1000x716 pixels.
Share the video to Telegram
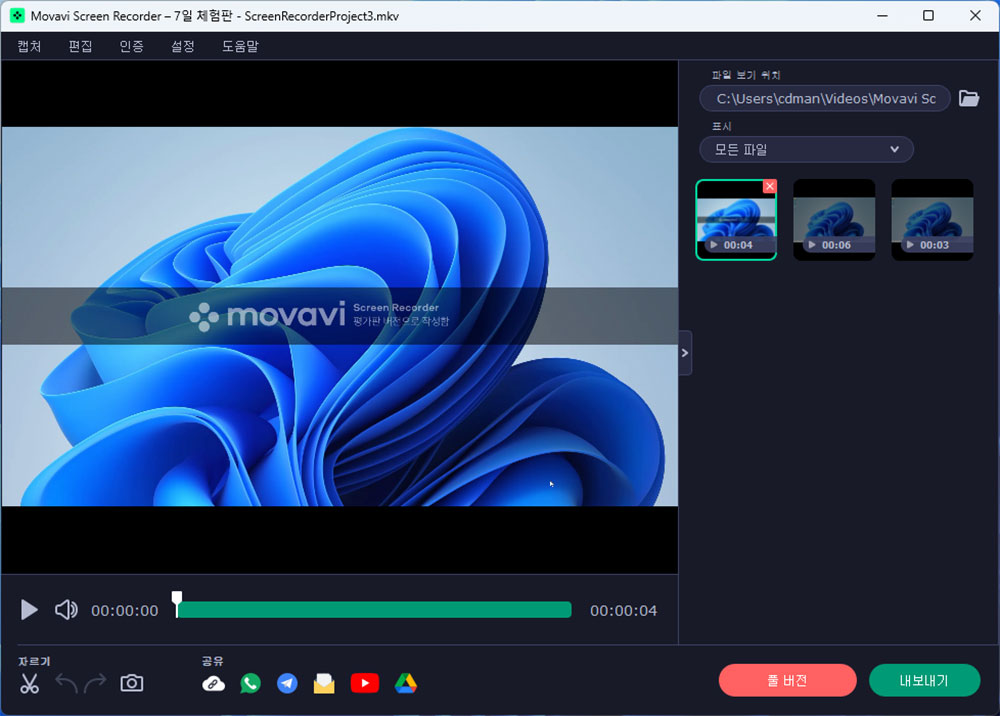point(287,683)
